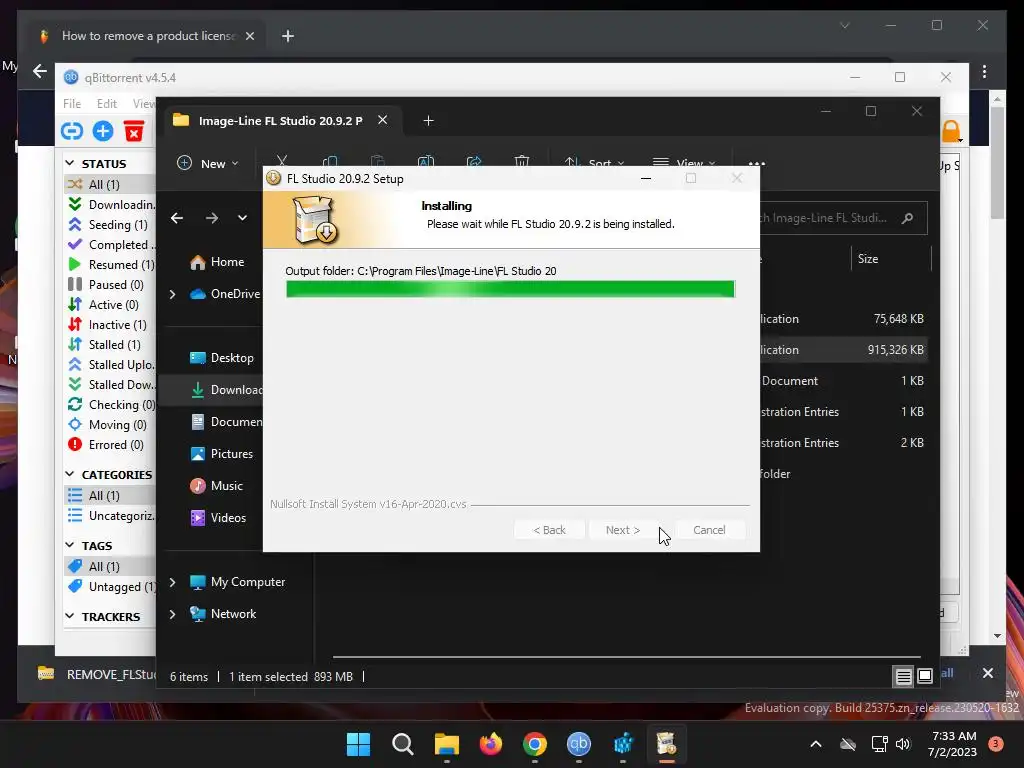Click File Explorer share icon
The height and width of the screenshot is (768, 1024).
point(474,161)
